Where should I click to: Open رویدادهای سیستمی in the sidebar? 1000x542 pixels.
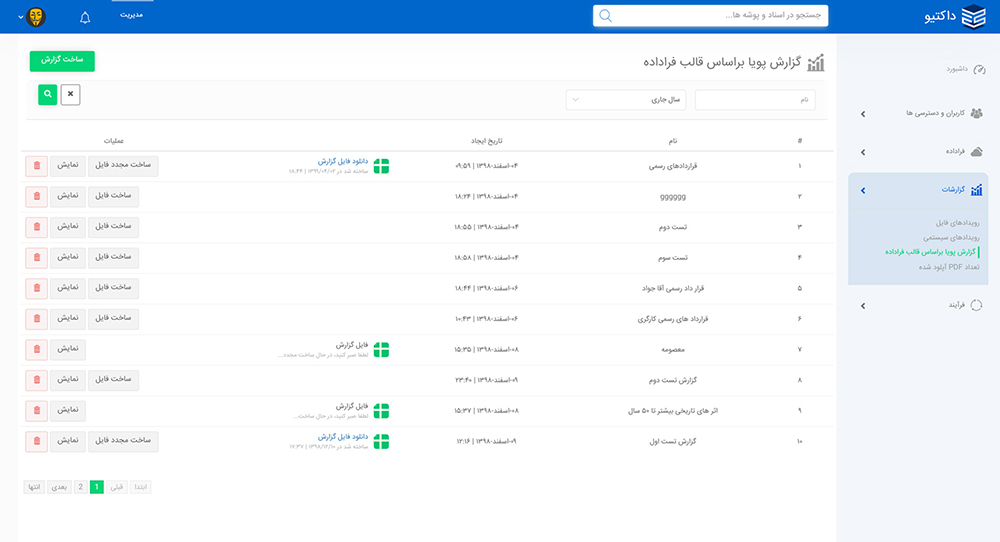[951, 237]
